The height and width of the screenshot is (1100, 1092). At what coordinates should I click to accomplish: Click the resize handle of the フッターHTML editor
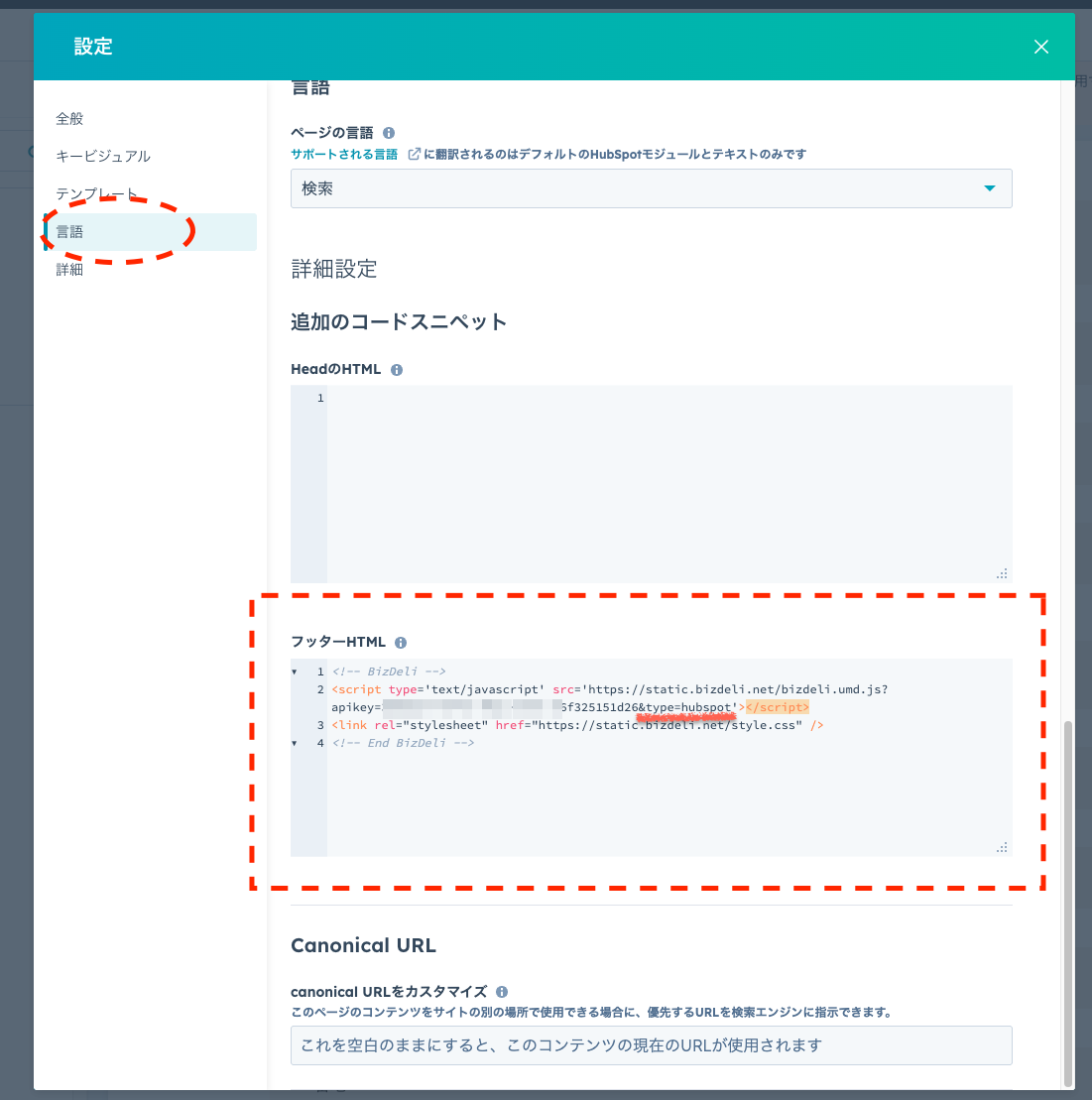point(1002,847)
